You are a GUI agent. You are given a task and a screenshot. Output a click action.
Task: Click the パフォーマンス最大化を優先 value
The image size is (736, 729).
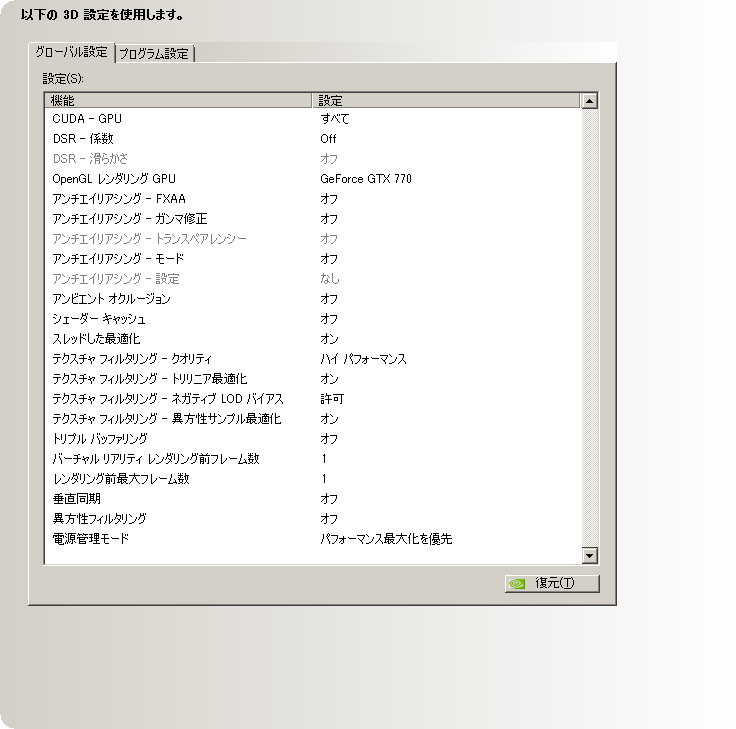click(386, 539)
